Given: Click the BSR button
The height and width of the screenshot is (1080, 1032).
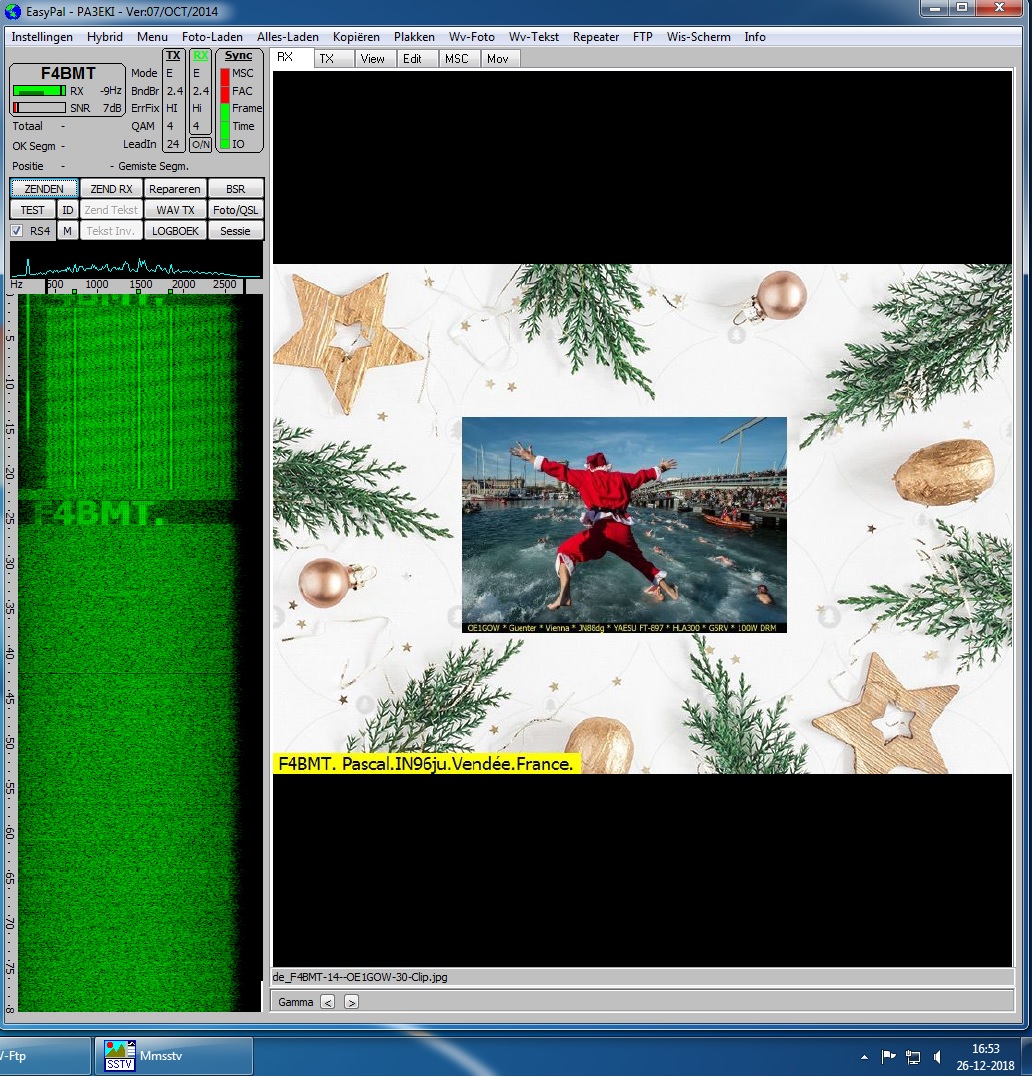Looking at the screenshot, I should pos(236,189).
